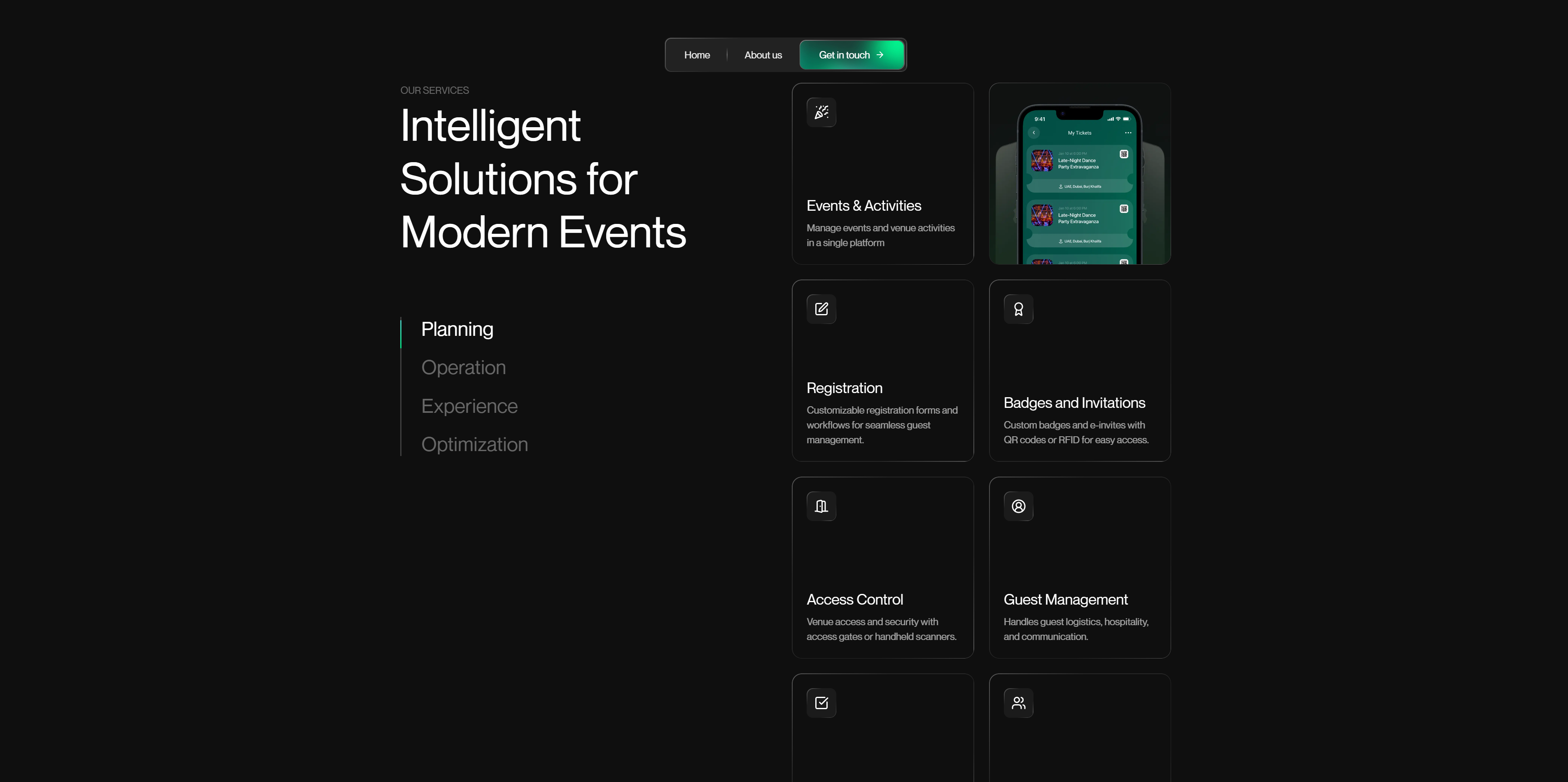This screenshot has height=782, width=1568.
Task: Switch to the Experience tab
Action: 469,406
